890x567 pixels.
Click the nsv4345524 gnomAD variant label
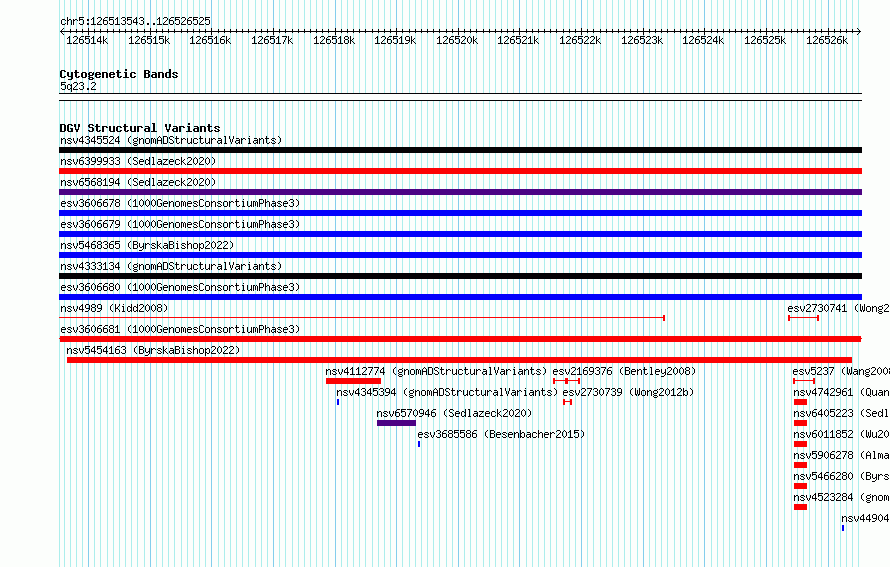(171, 140)
